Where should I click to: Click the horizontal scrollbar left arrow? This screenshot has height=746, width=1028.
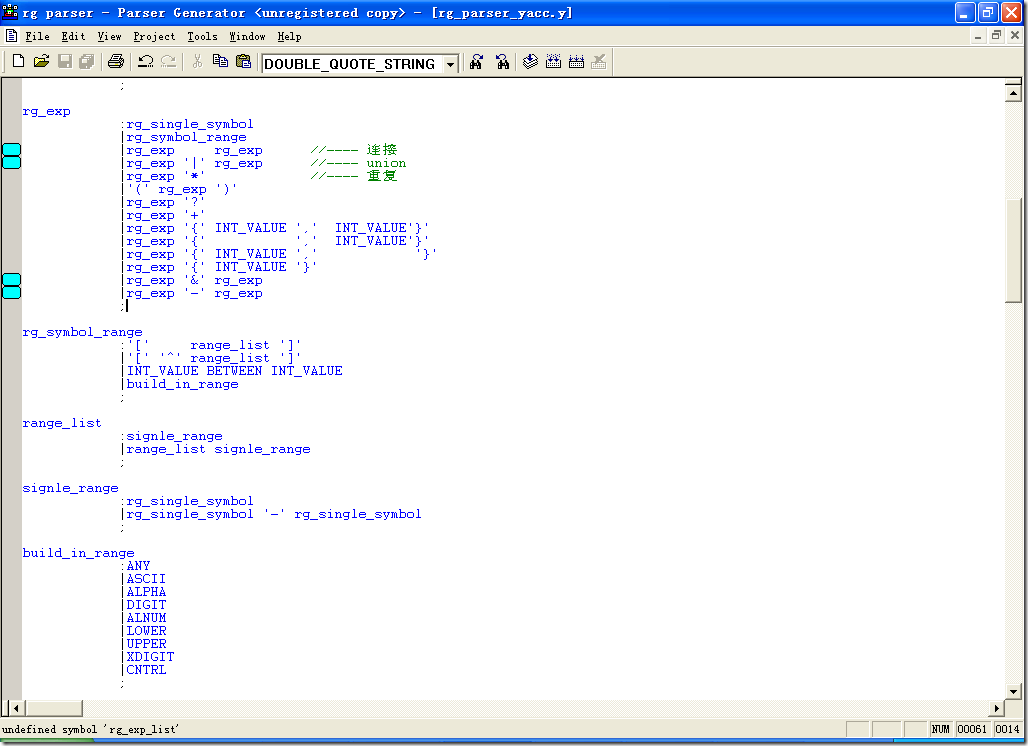[x=16, y=708]
